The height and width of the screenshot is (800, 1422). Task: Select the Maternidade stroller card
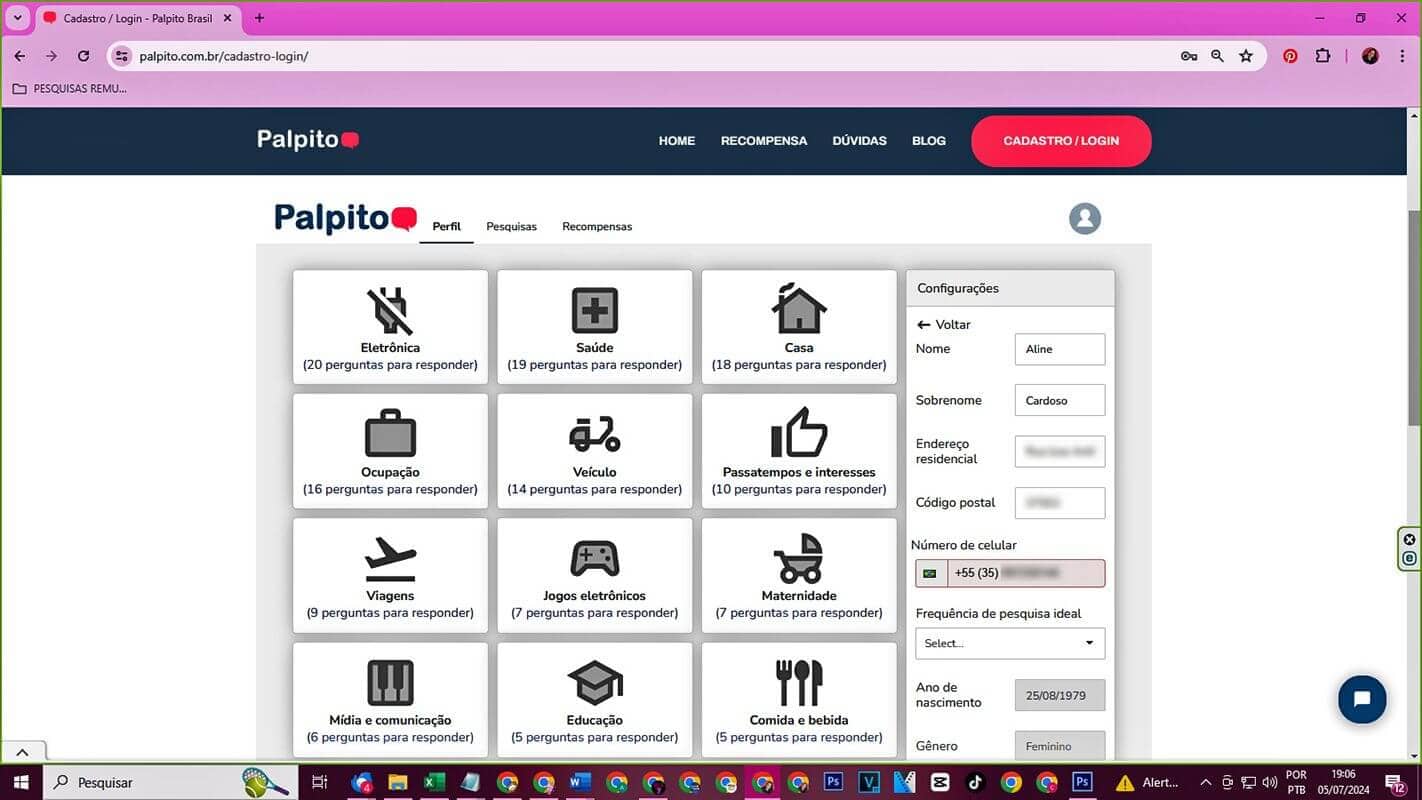coord(799,575)
